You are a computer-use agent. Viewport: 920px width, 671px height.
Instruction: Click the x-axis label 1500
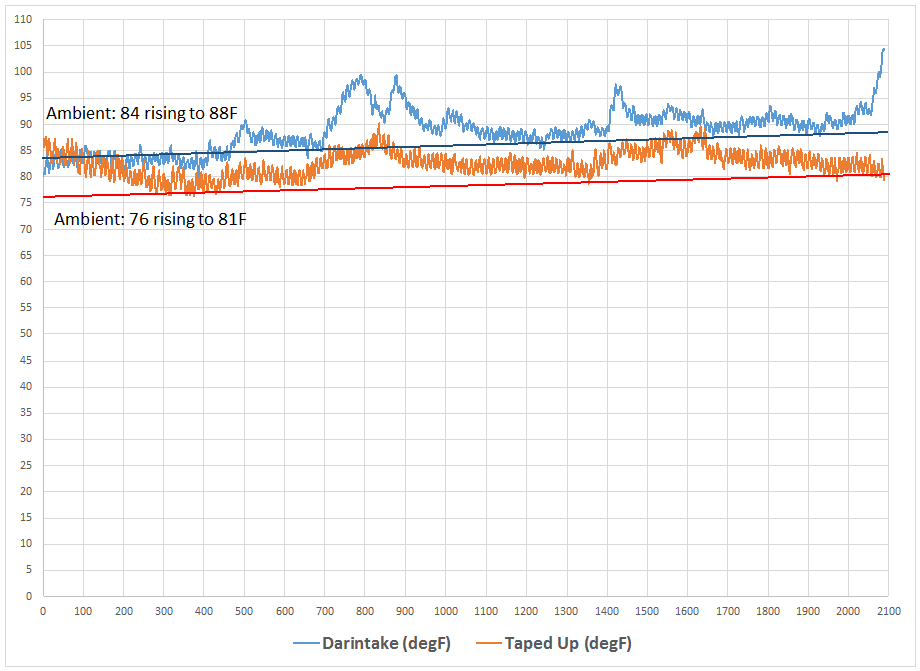(x=647, y=610)
